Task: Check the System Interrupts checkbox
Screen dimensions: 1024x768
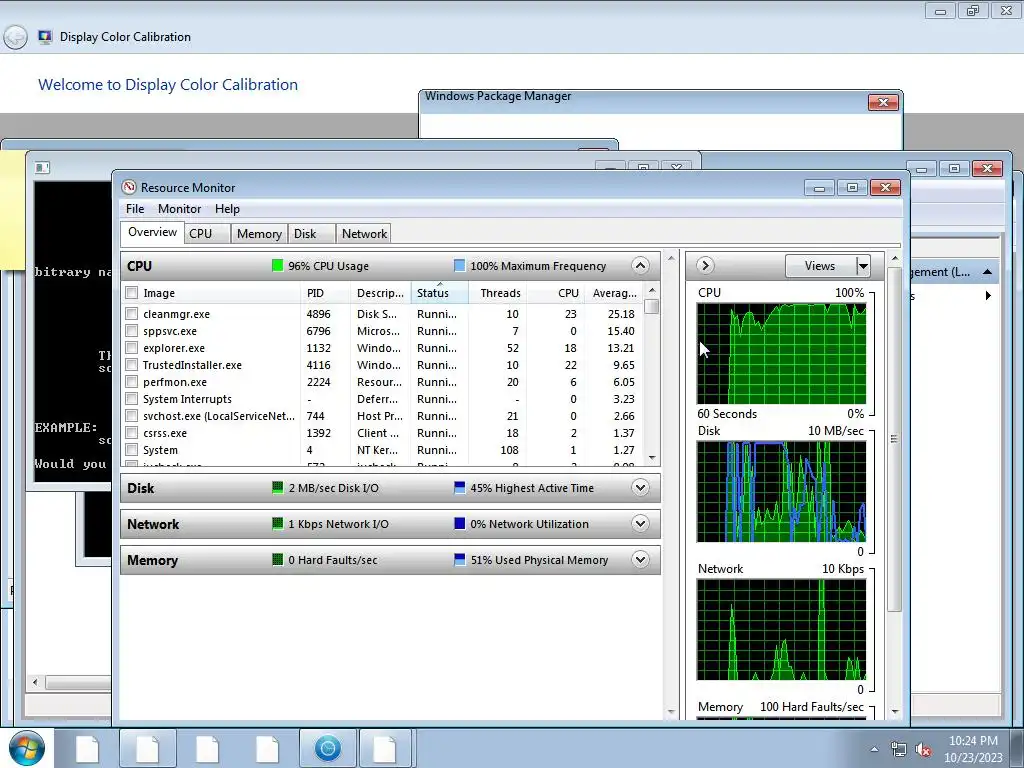Action: tap(131, 398)
